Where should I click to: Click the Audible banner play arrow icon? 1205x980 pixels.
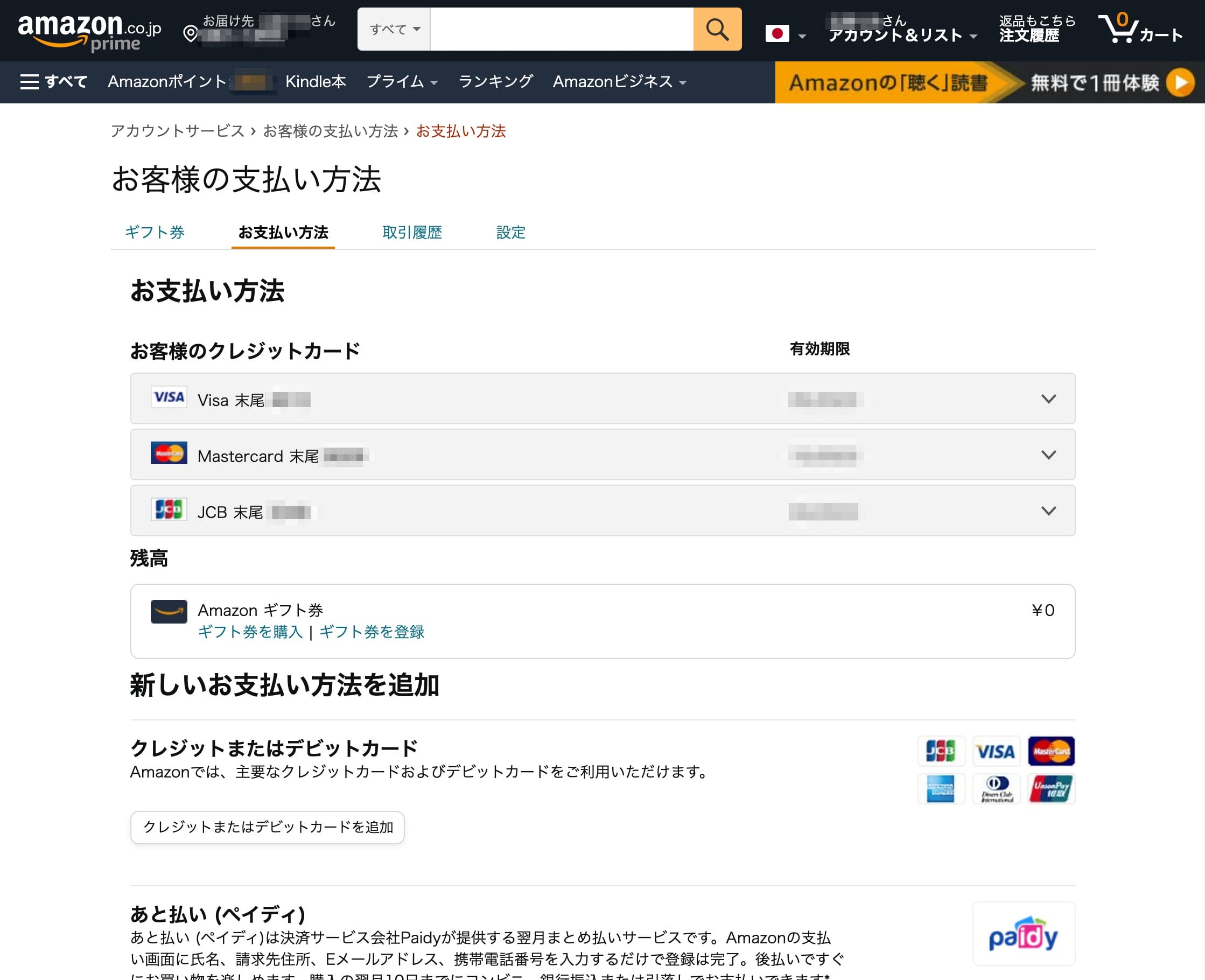click(x=1181, y=83)
